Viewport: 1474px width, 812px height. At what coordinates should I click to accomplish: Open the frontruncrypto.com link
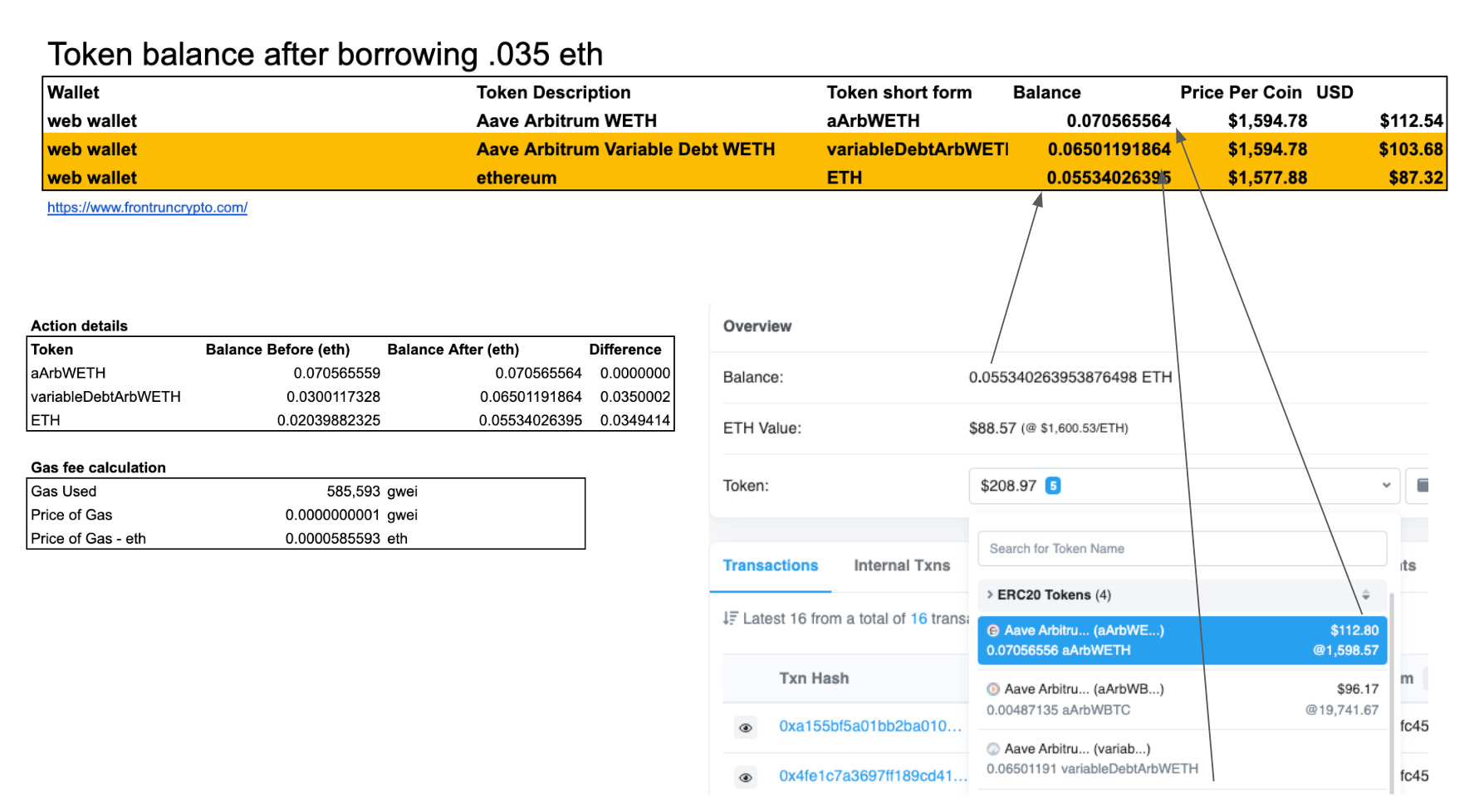click(x=147, y=208)
